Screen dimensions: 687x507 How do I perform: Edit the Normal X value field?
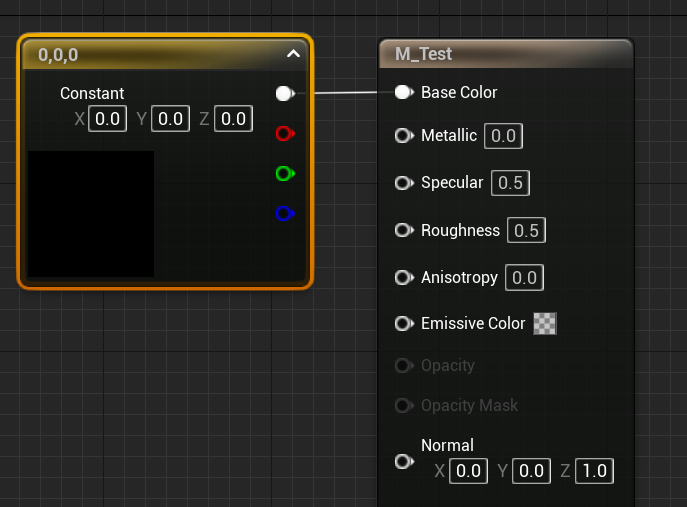pos(468,471)
